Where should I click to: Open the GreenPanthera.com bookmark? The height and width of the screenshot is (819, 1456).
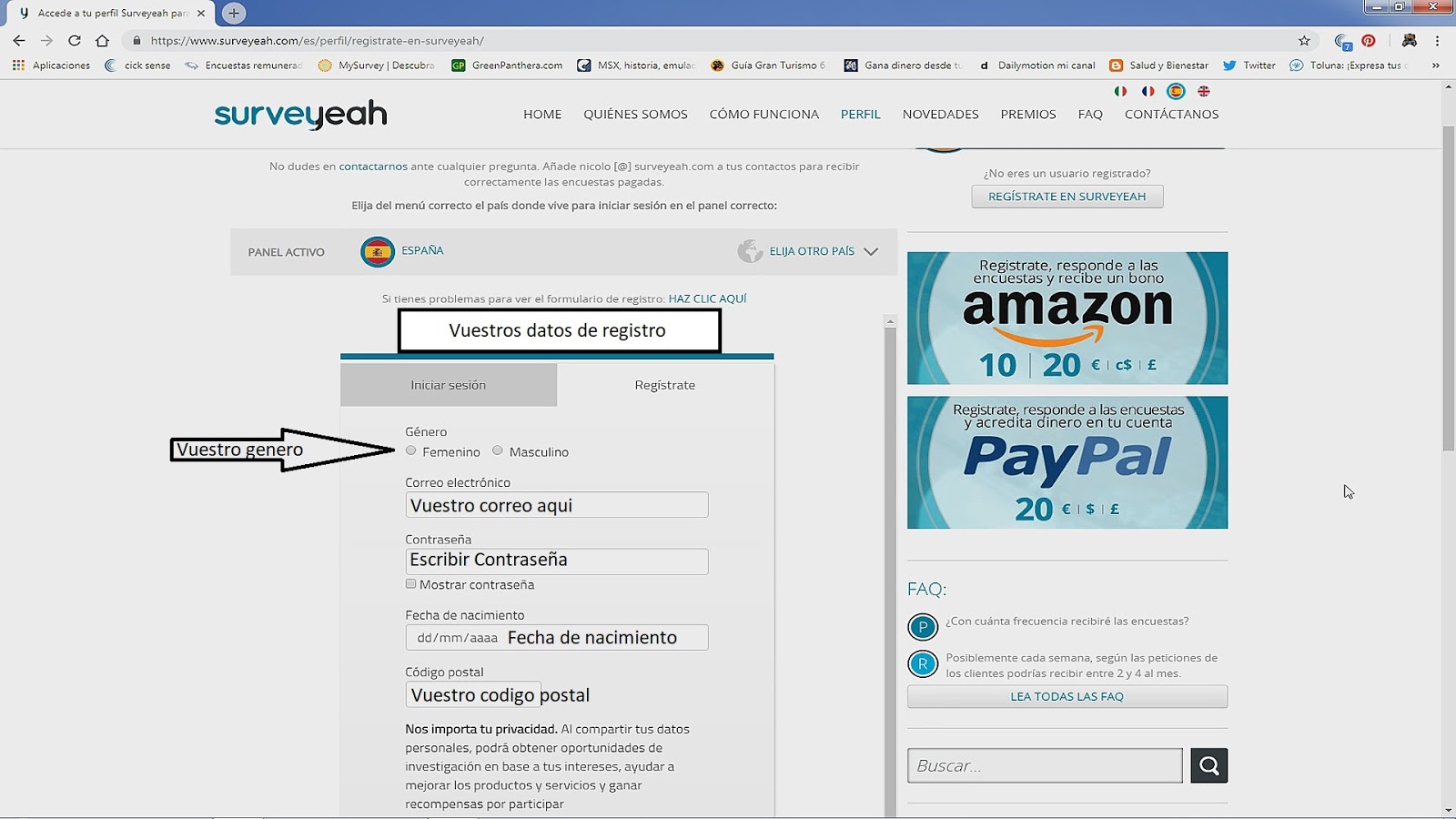[x=507, y=66]
